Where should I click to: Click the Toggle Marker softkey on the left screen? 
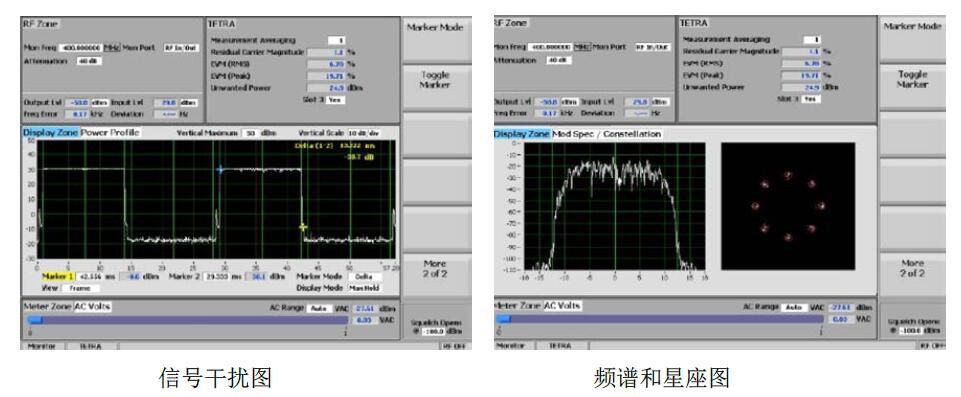point(435,80)
